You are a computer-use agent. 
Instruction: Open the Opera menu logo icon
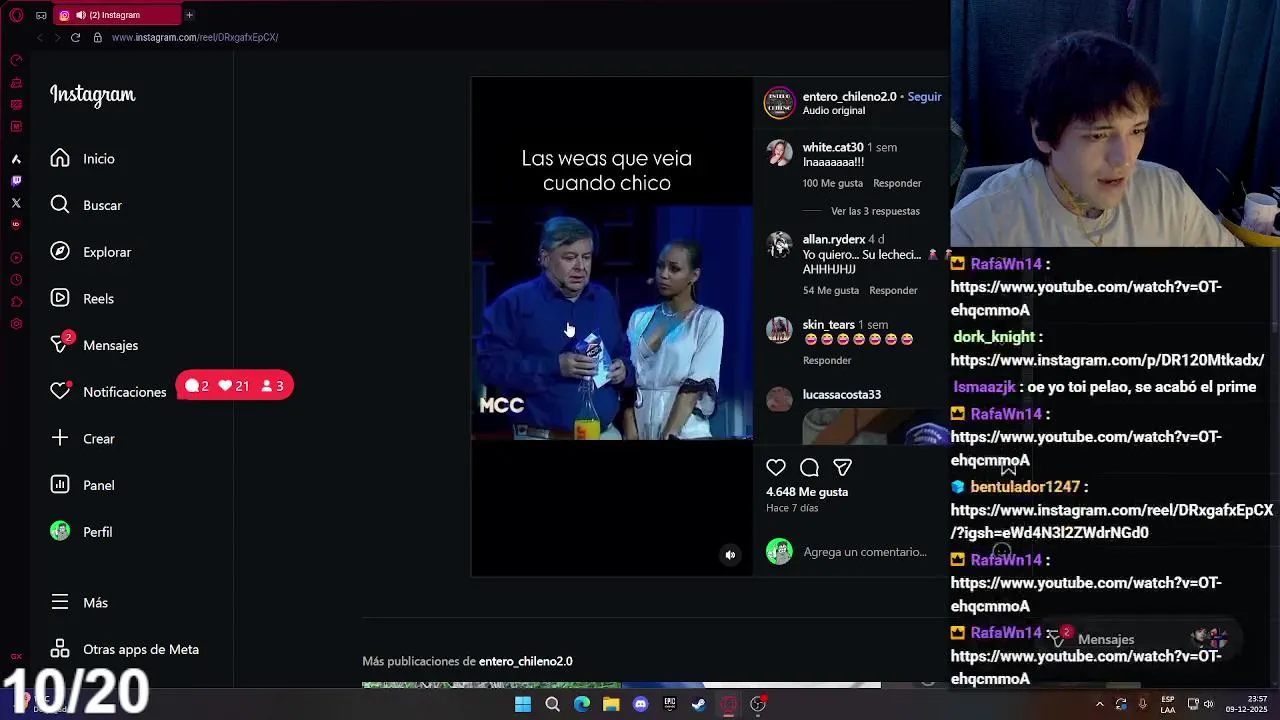click(16, 15)
